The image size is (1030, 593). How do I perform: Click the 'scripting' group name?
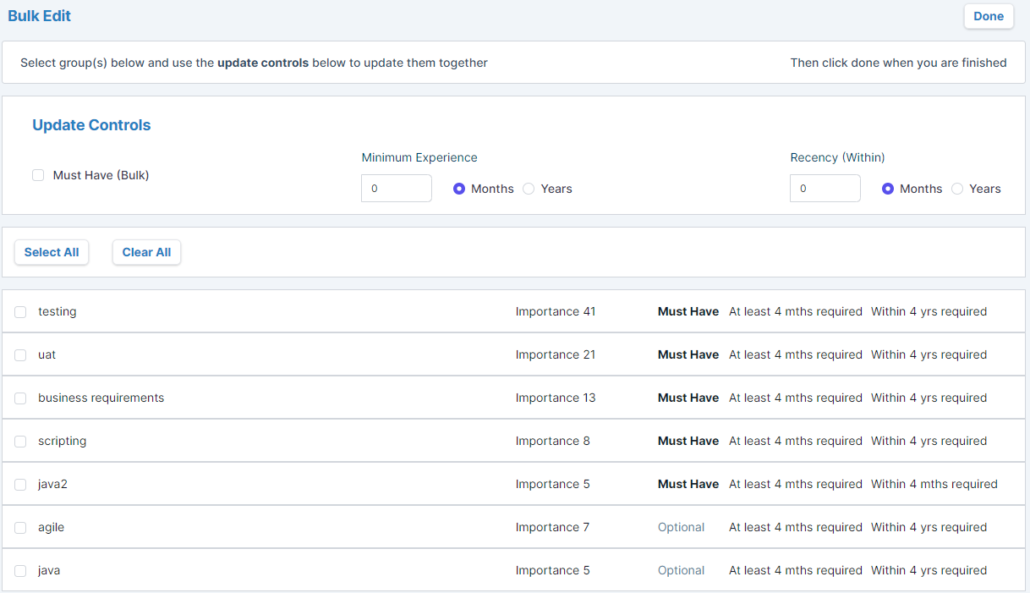coord(62,441)
